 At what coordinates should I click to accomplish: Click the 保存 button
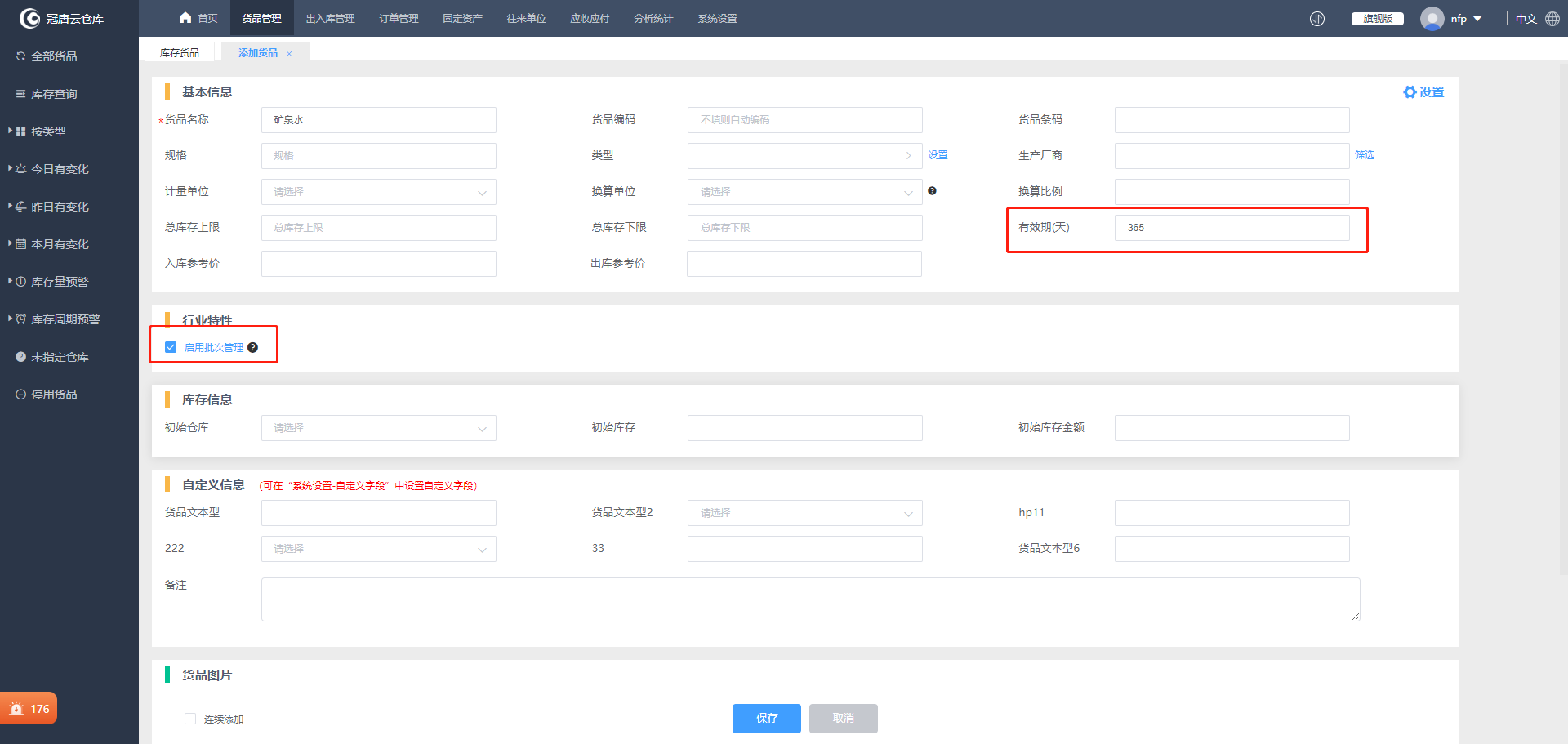[x=767, y=719]
